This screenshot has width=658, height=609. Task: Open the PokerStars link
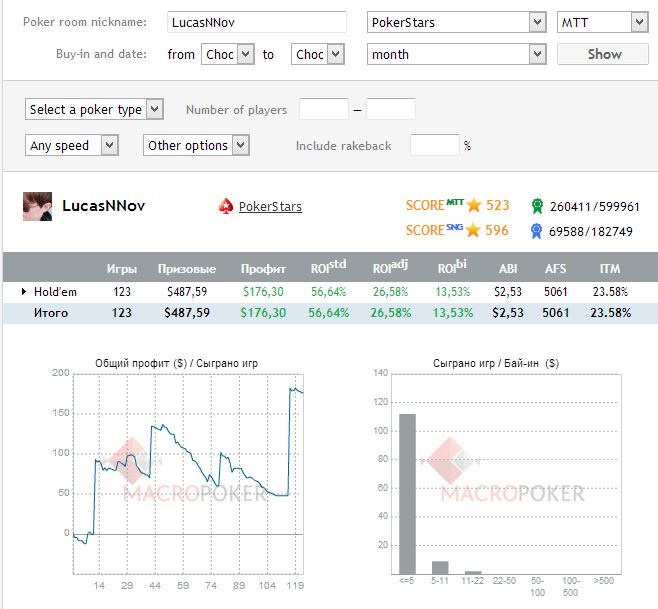click(x=270, y=206)
